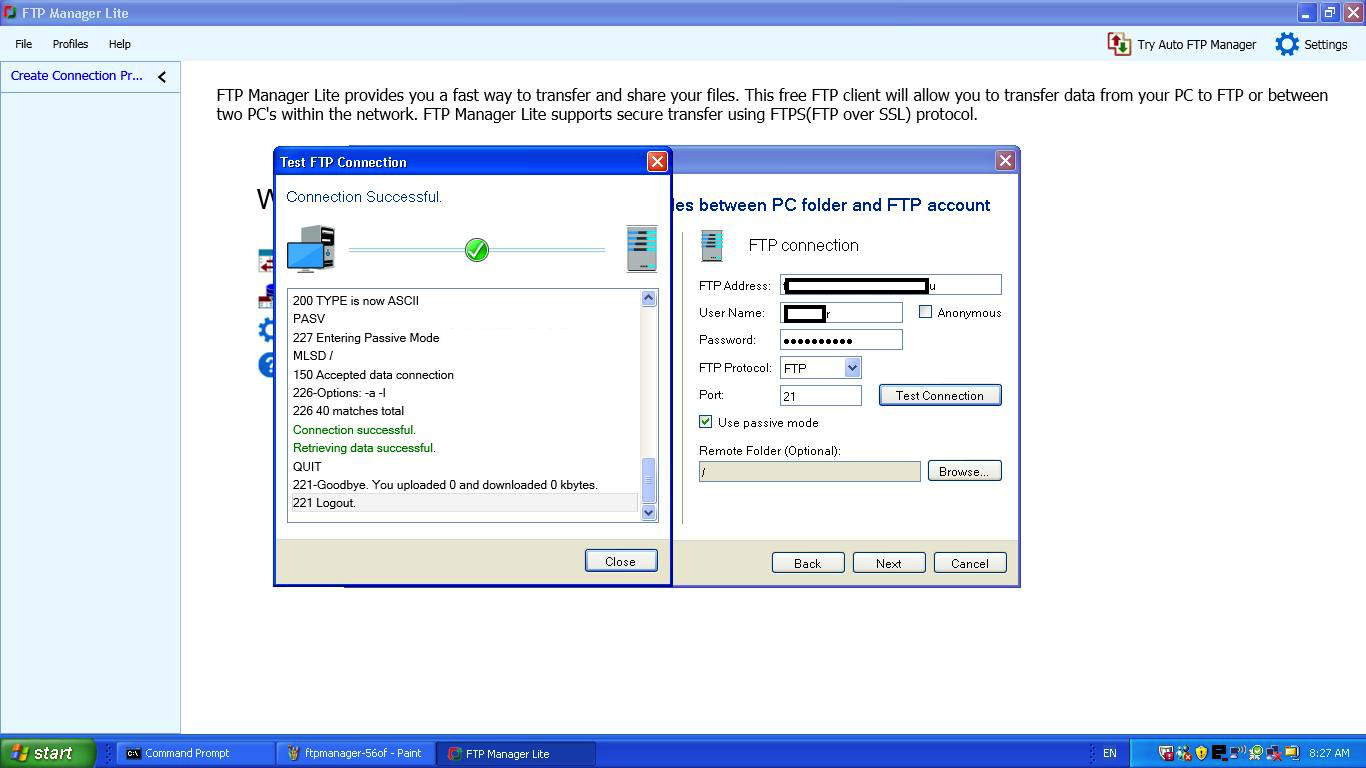The image size is (1366, 768).
Task: Click the green checkmark connection status icon
Action: (477, 249)
